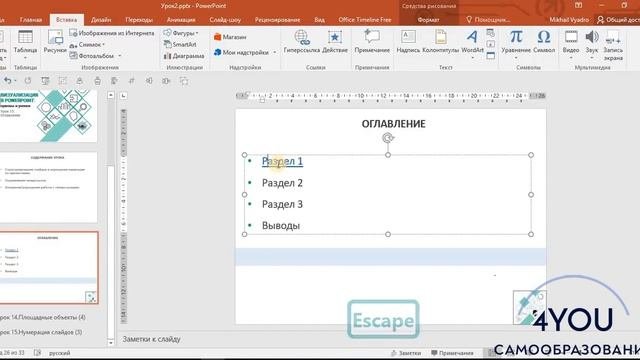Image resolution: width=640 pixels, height=360 pixels.
Task: Expand the WordArt dropdown arrow
Action: point(472,58)
